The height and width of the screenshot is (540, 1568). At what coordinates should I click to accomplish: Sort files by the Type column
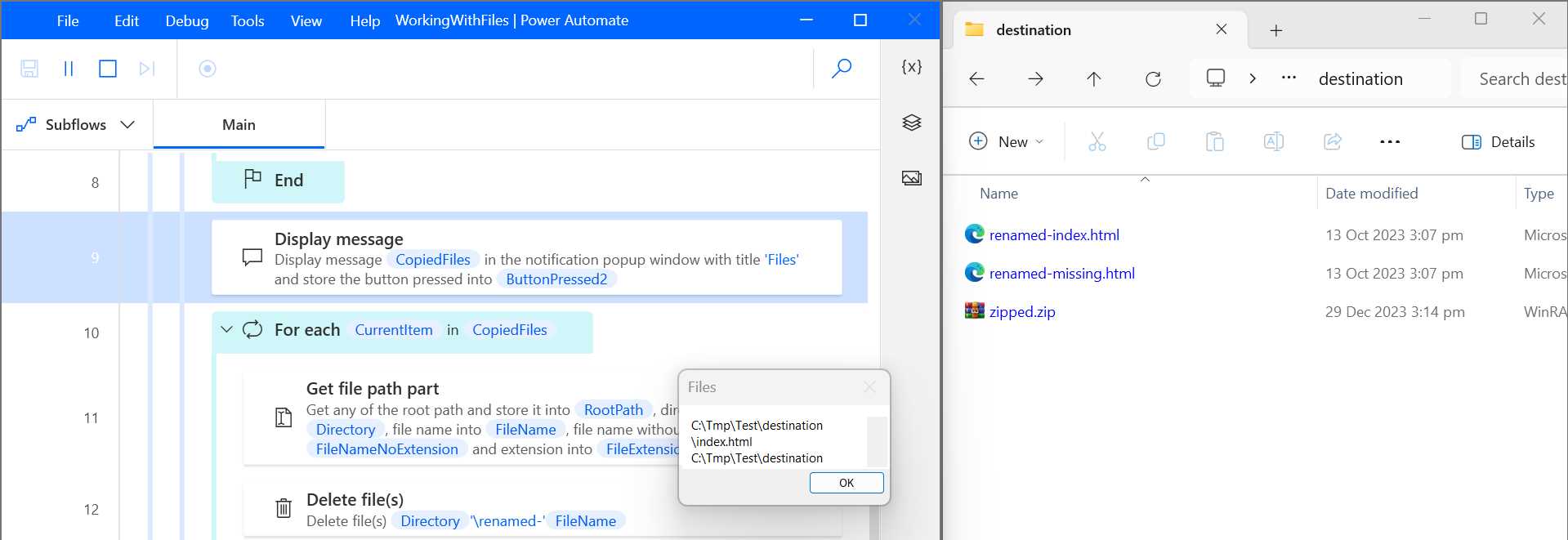(1539, 194)
